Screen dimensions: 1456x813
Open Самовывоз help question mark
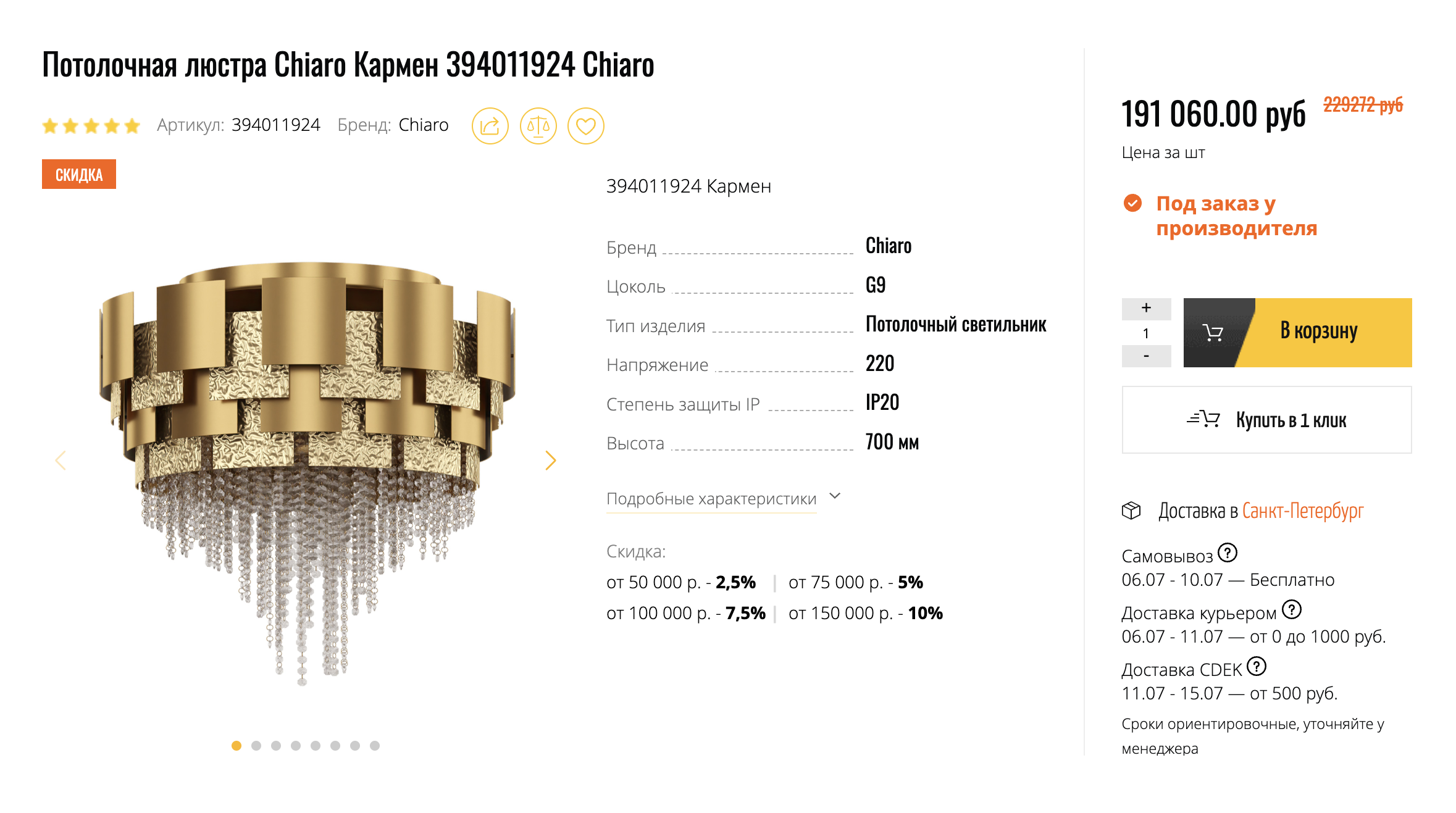pyautogui.click(x=1228, y=552)
